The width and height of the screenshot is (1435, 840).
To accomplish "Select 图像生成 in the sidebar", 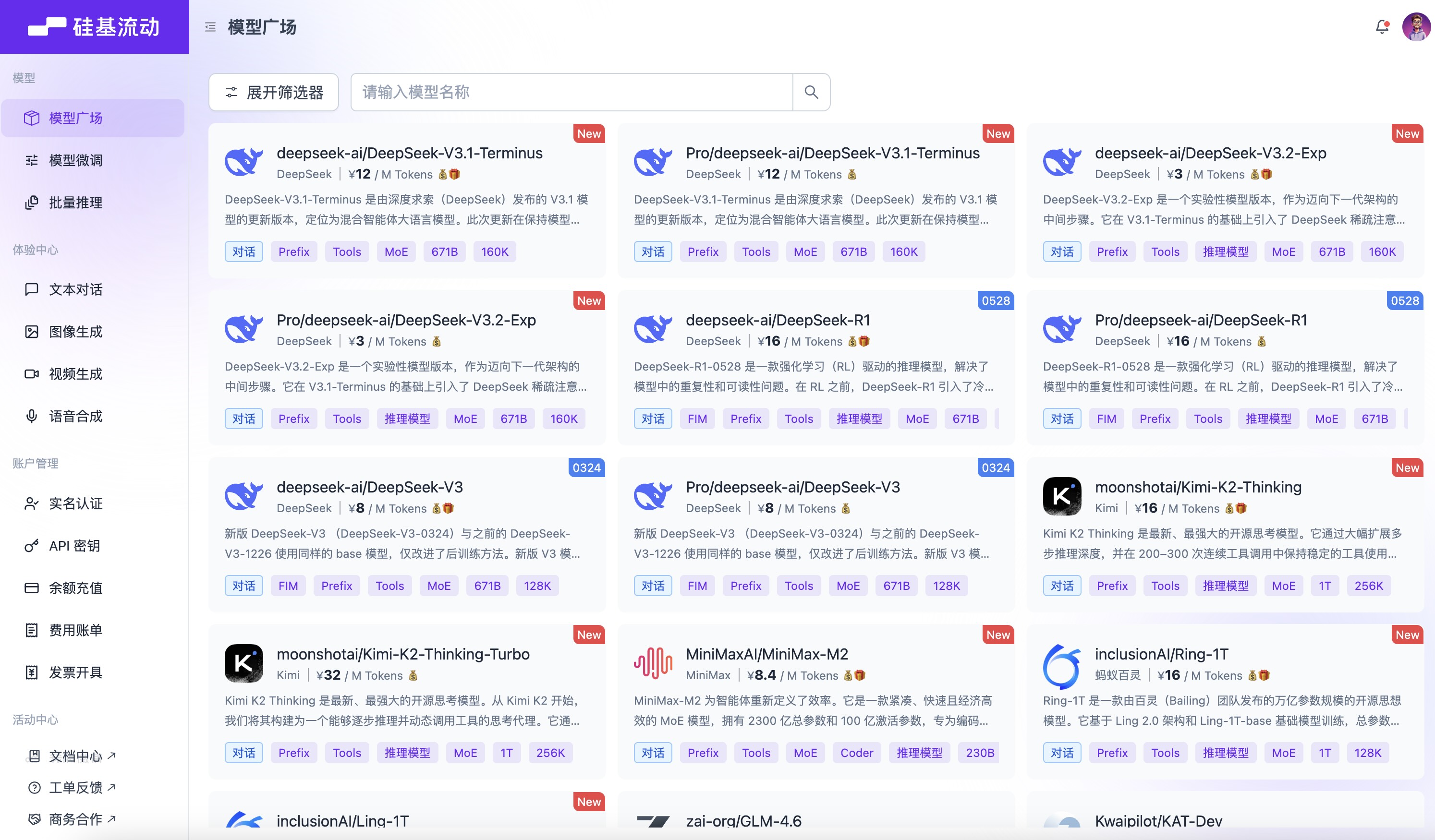I will [75, 332].
